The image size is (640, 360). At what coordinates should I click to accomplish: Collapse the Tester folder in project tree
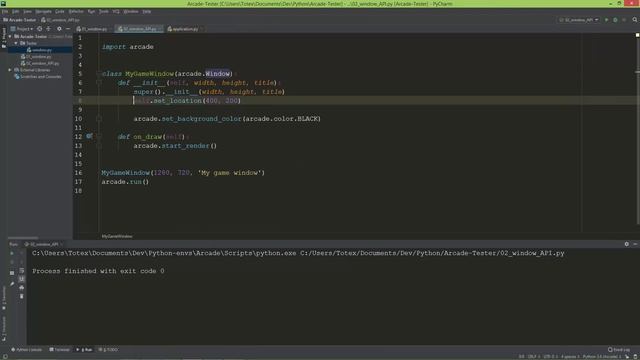16,43
